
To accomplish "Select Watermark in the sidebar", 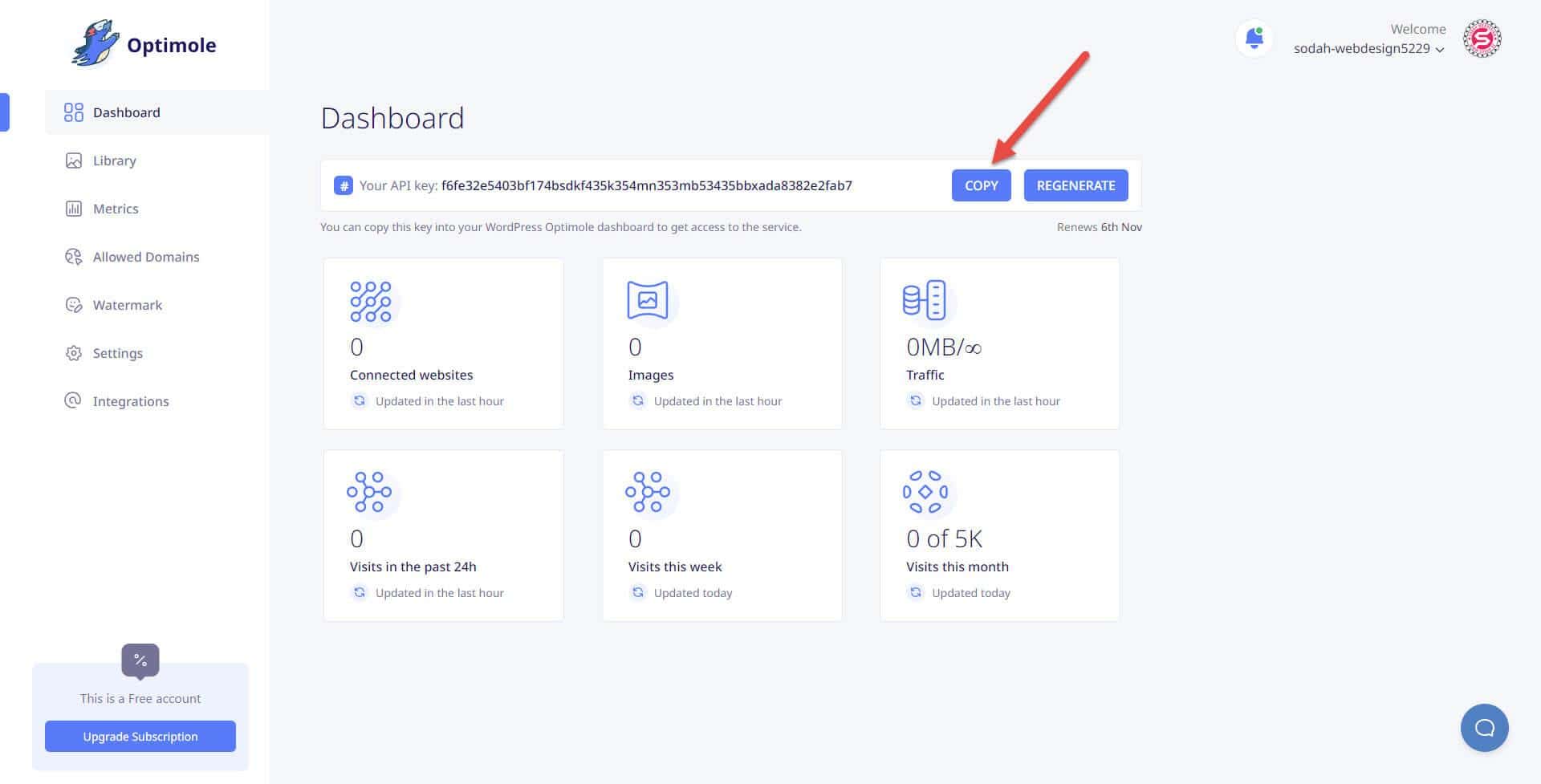I will click(127, 305).
